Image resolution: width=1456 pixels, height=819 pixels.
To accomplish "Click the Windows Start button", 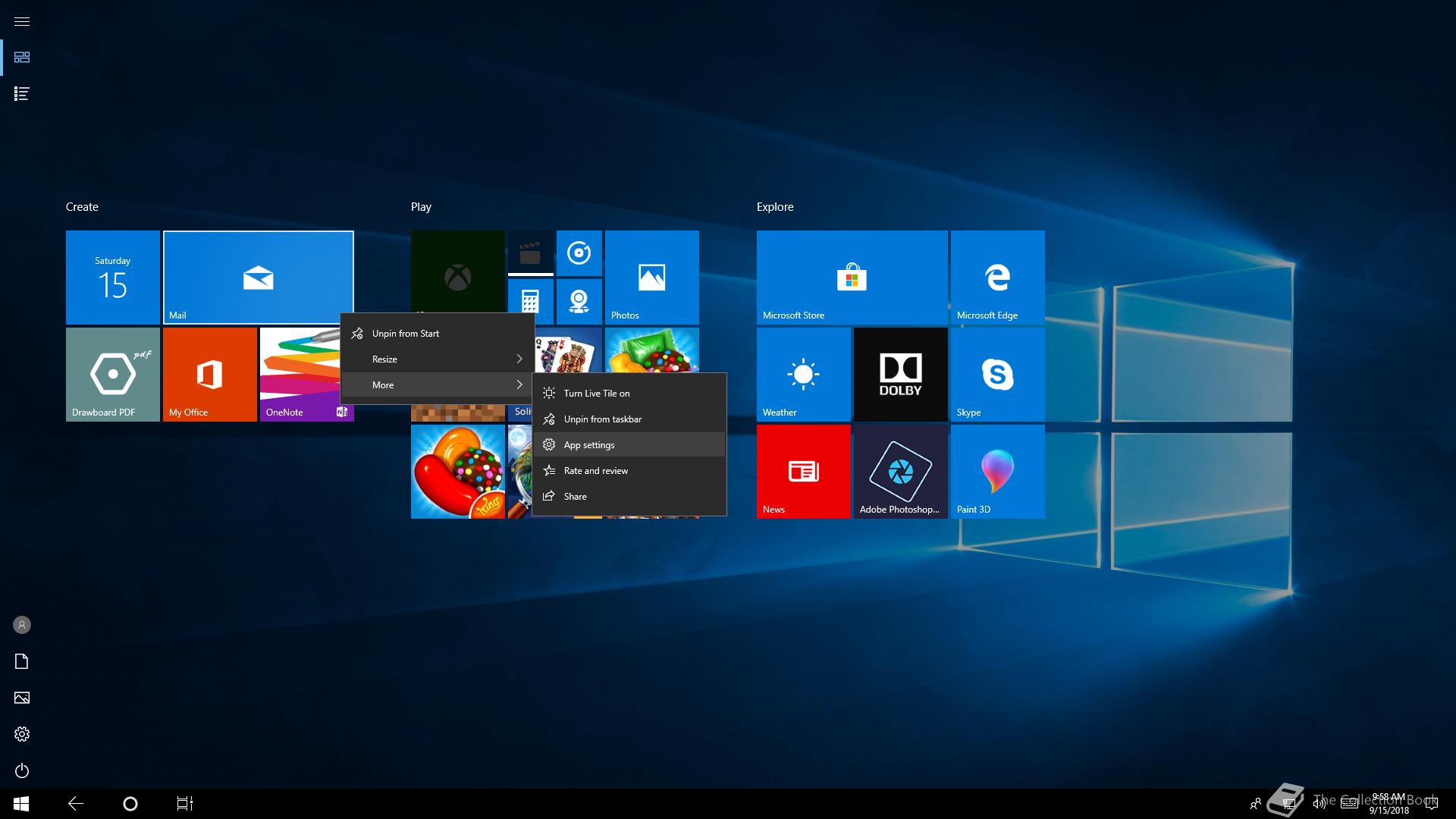I will pyautogui.click(x=21, y=804).
